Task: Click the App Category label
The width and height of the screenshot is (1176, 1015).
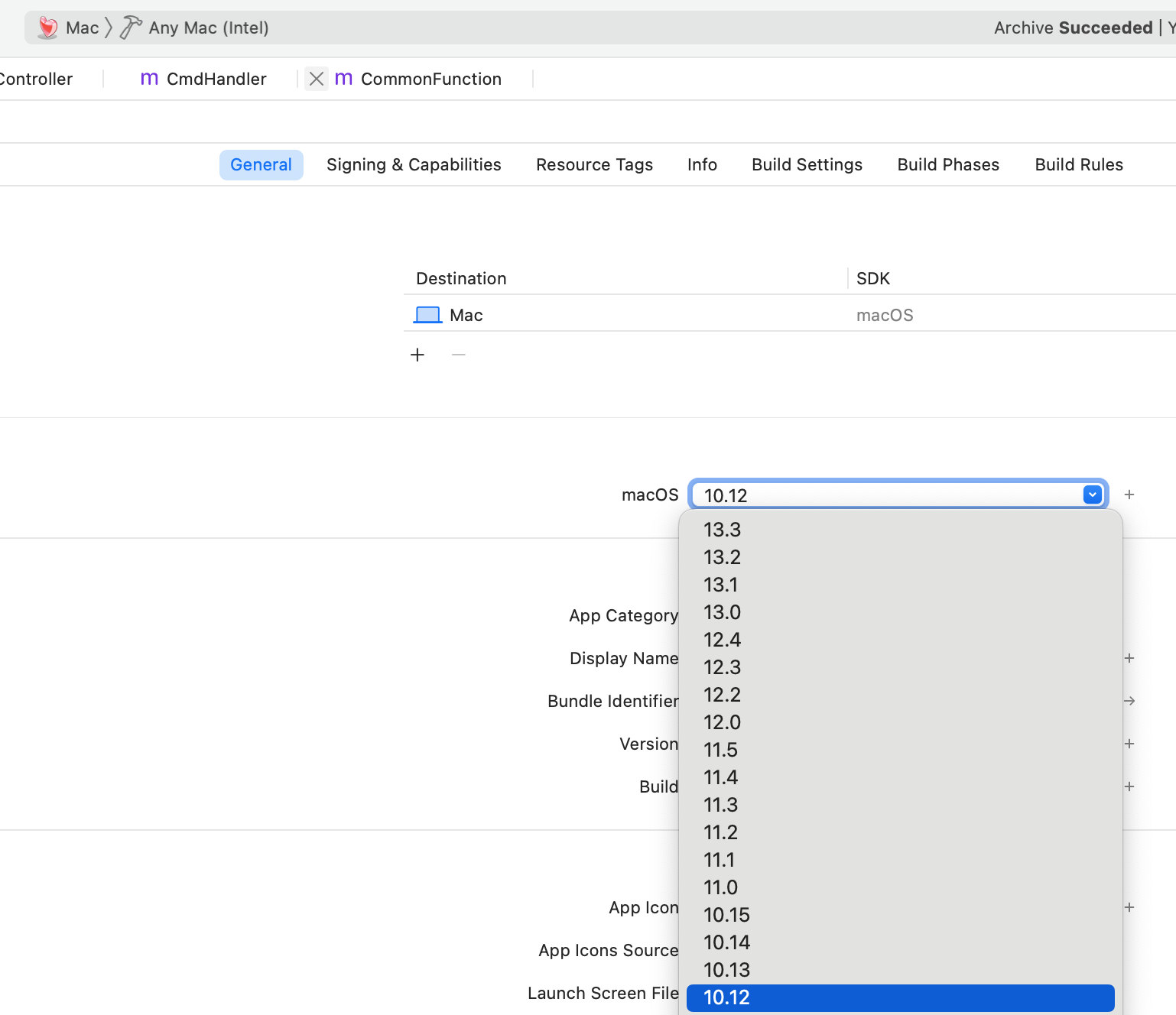Action: (x=623, y=616)
